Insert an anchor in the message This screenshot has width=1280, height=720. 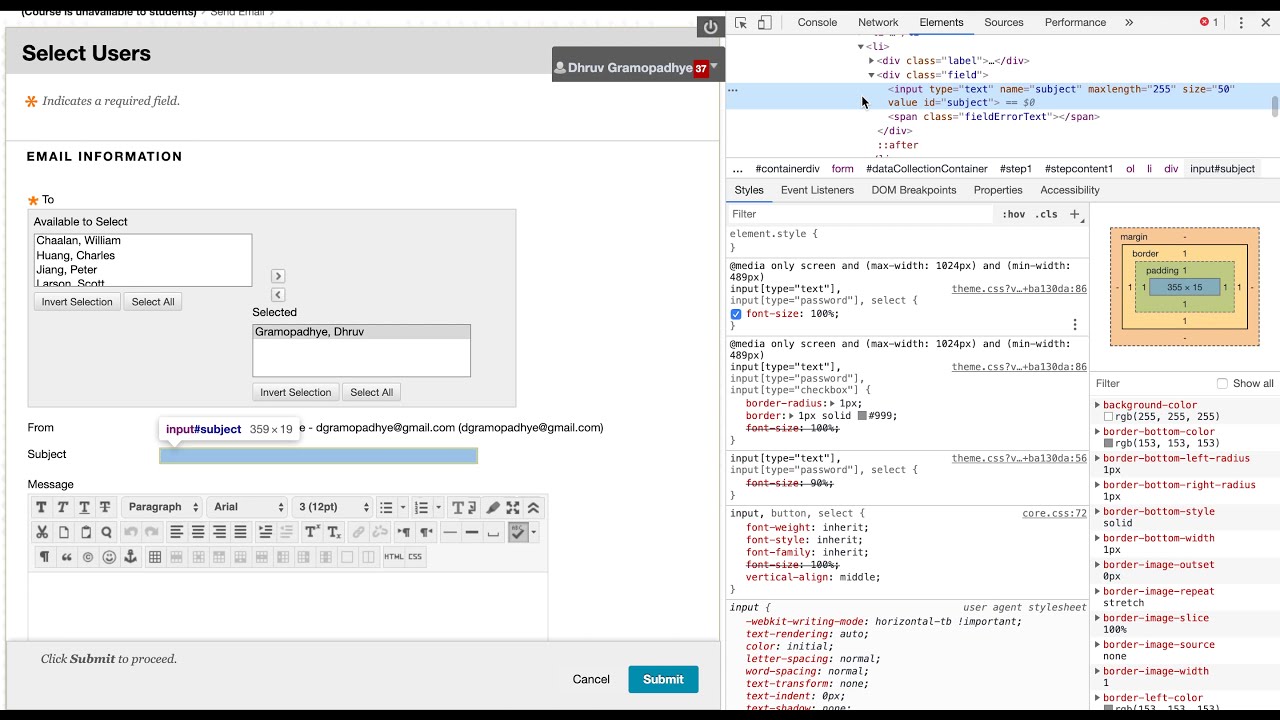click(130, 557)
